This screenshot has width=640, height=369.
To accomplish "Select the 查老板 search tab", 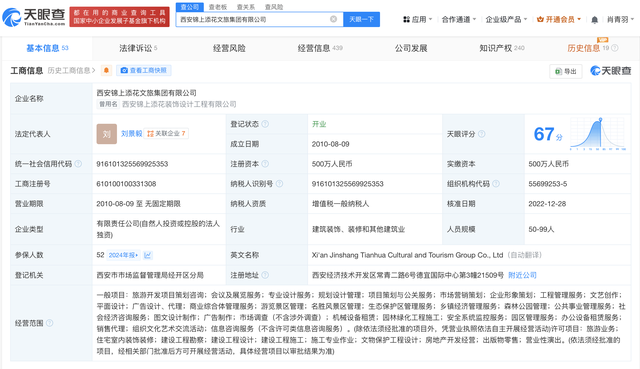I will click(x=218, y=7).
